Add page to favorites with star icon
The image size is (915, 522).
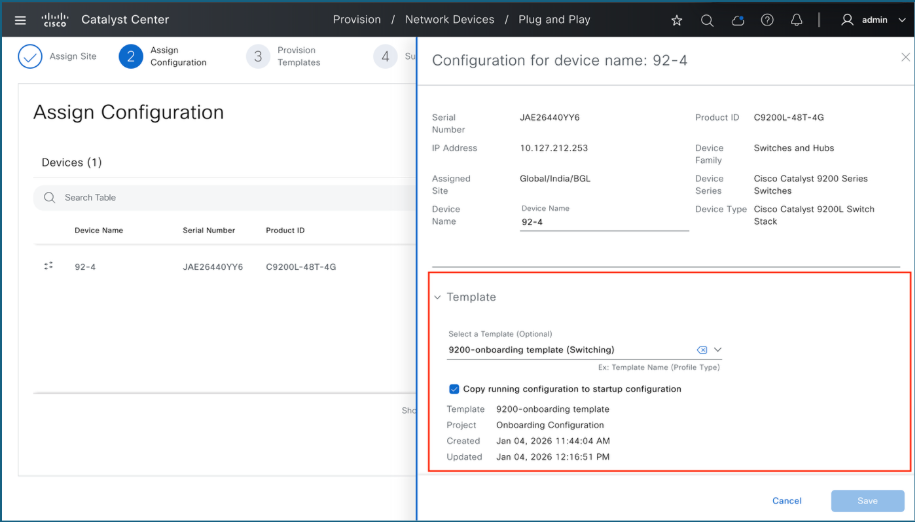677,20
